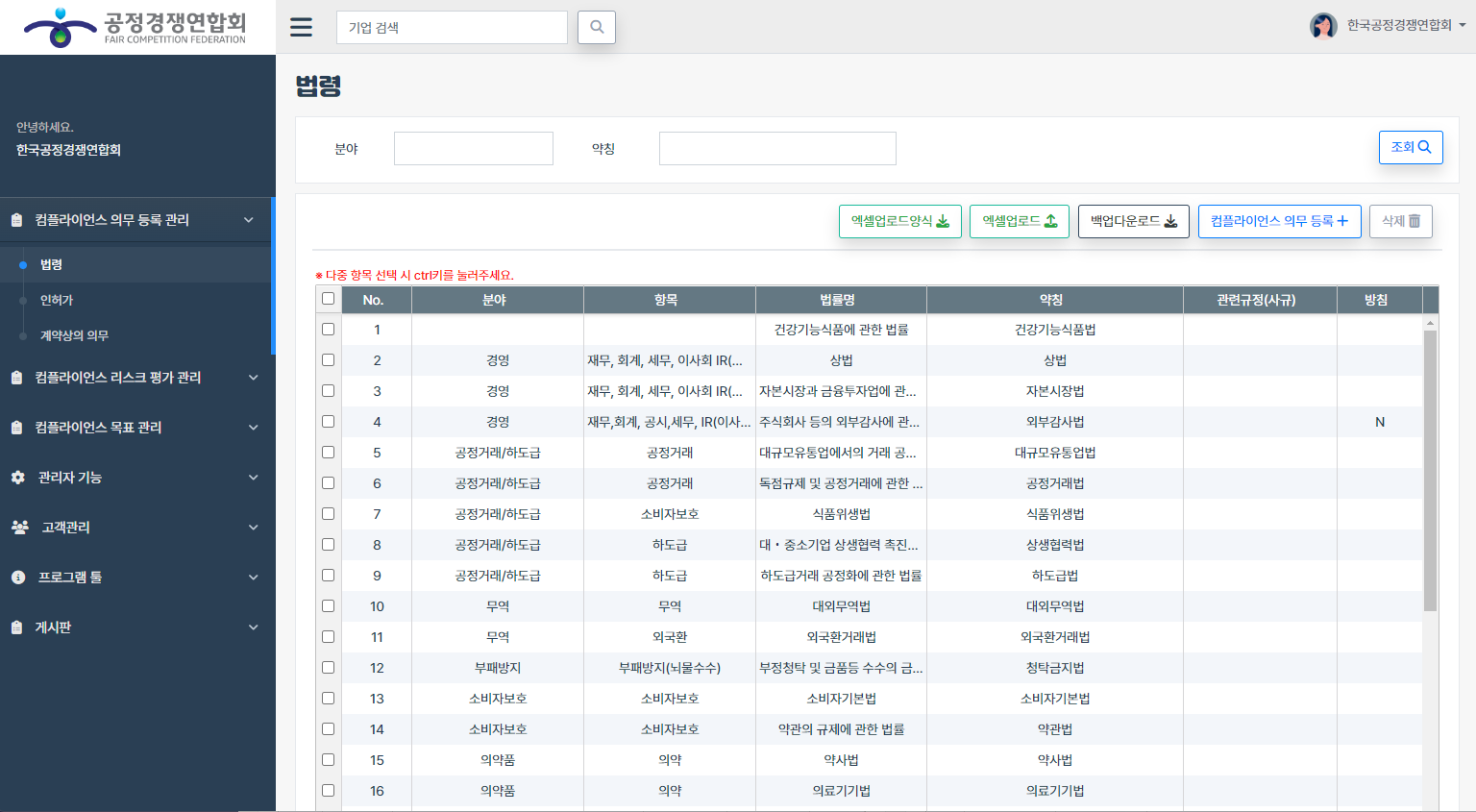Viewport: 1476px width, 812px height.
Task: Open the hamburger menu icon
Action: point(301,27)
